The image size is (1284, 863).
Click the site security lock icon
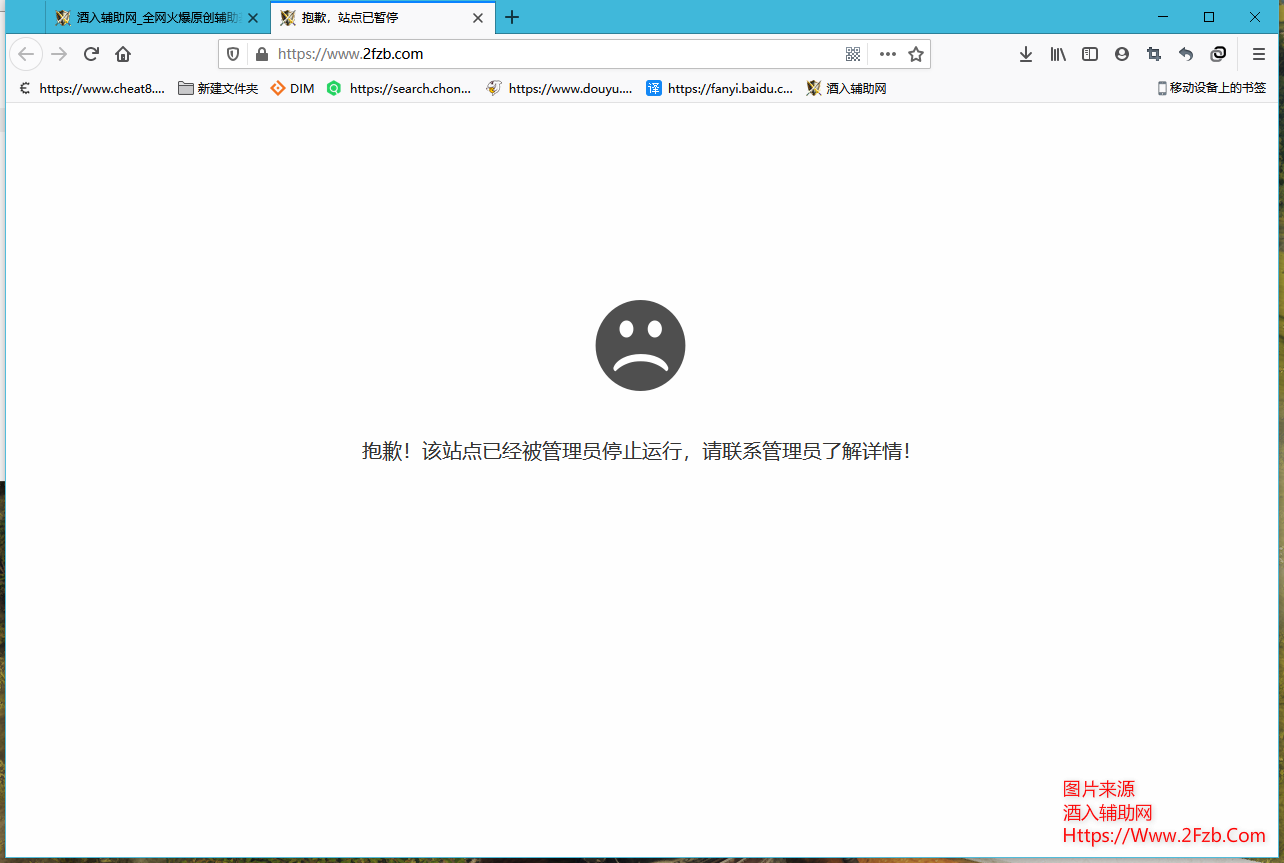click(x=260, y=54)
